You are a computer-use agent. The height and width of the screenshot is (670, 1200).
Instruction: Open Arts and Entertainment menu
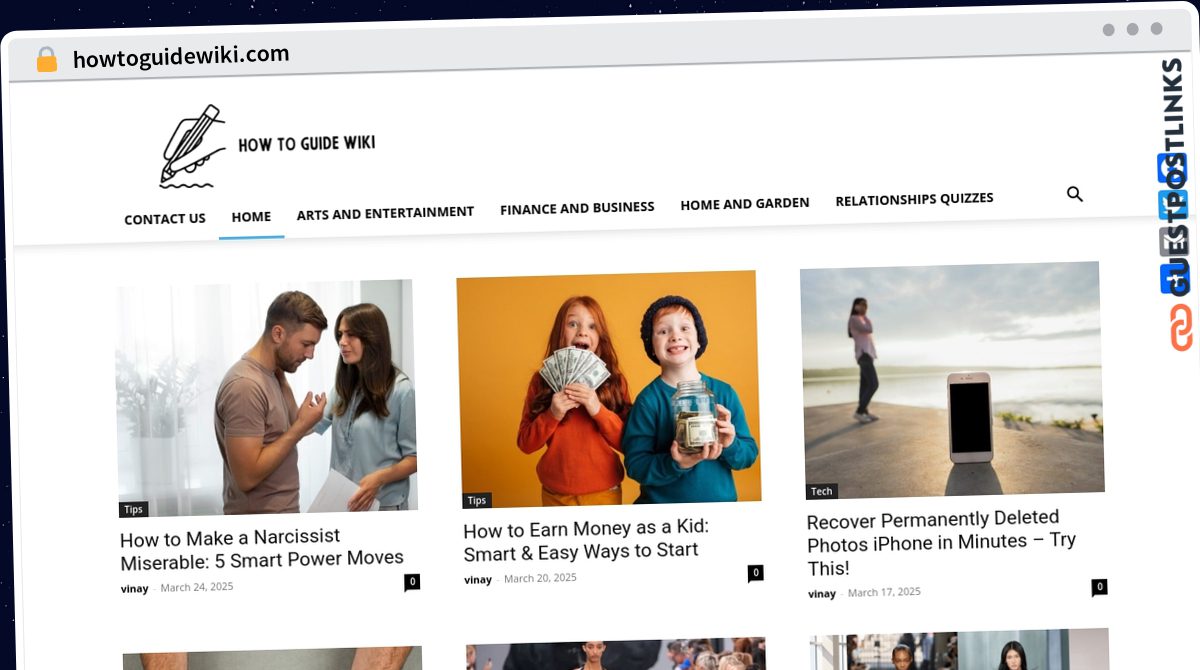pos(385,212)
